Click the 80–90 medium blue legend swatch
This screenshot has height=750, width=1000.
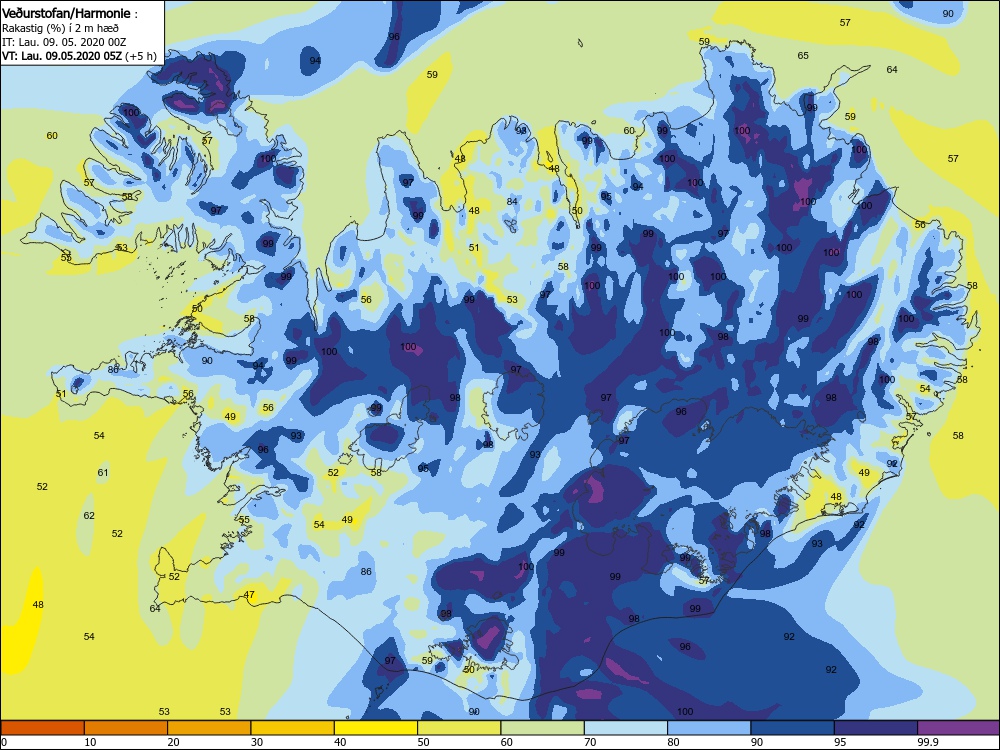(x=709, y=728)
